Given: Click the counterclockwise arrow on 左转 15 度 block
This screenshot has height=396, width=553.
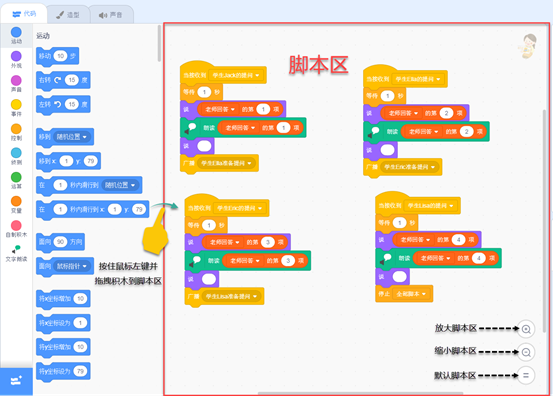Looking at the screenshot, I should (x=57, y=104).
